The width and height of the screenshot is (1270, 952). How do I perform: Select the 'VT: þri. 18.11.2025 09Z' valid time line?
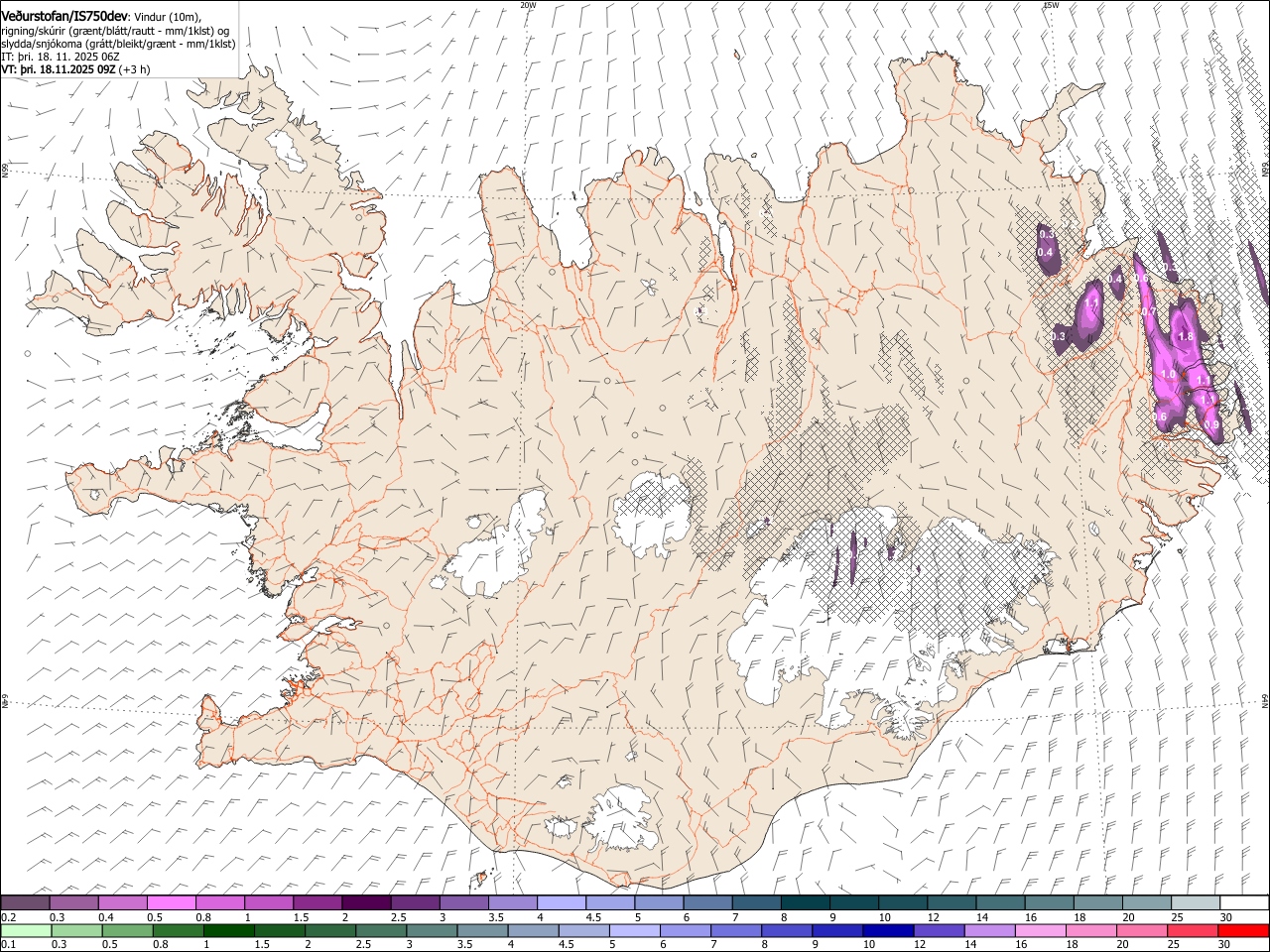(59, 69)
